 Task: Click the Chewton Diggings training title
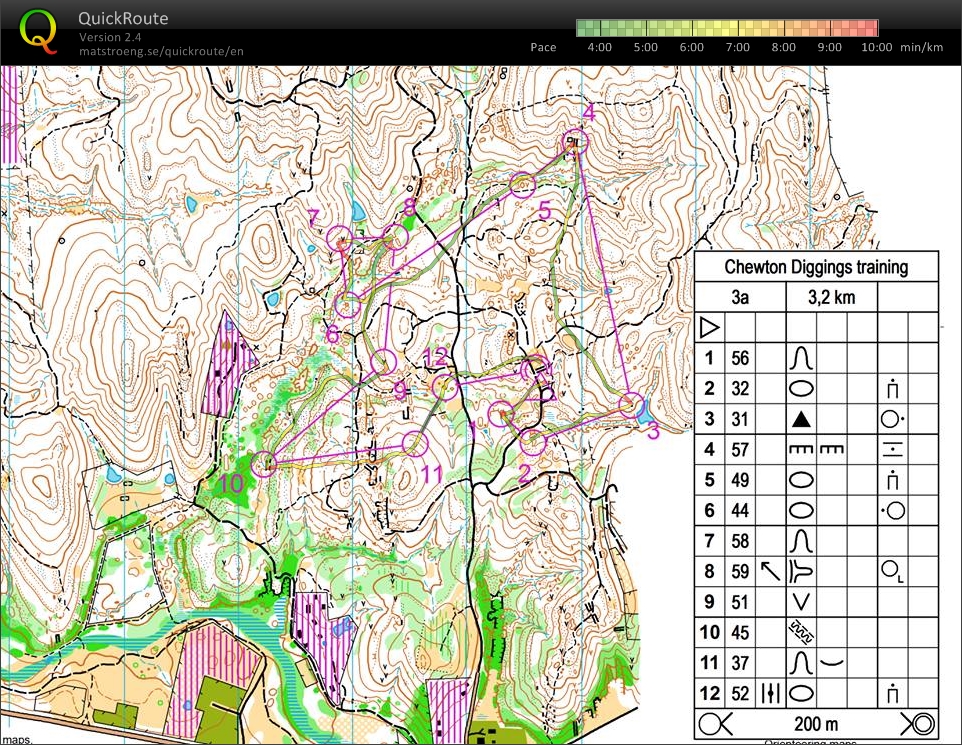[816, 267]
